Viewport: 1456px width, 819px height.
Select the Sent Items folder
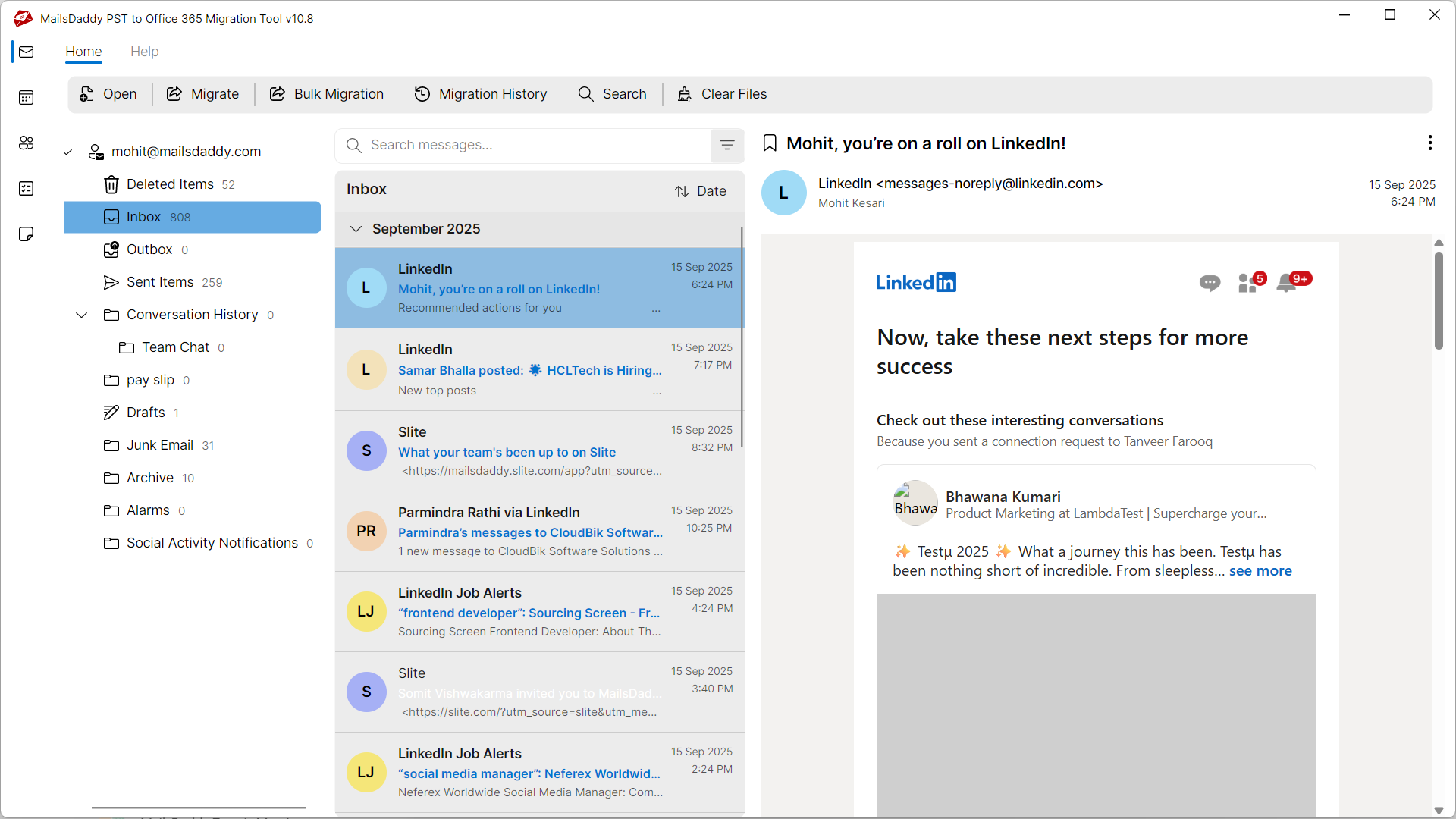[192, 282]
